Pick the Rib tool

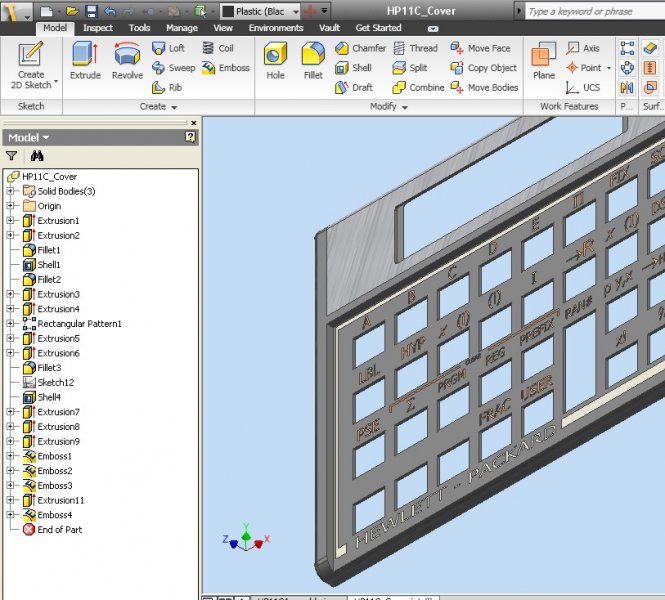point(167,87)
